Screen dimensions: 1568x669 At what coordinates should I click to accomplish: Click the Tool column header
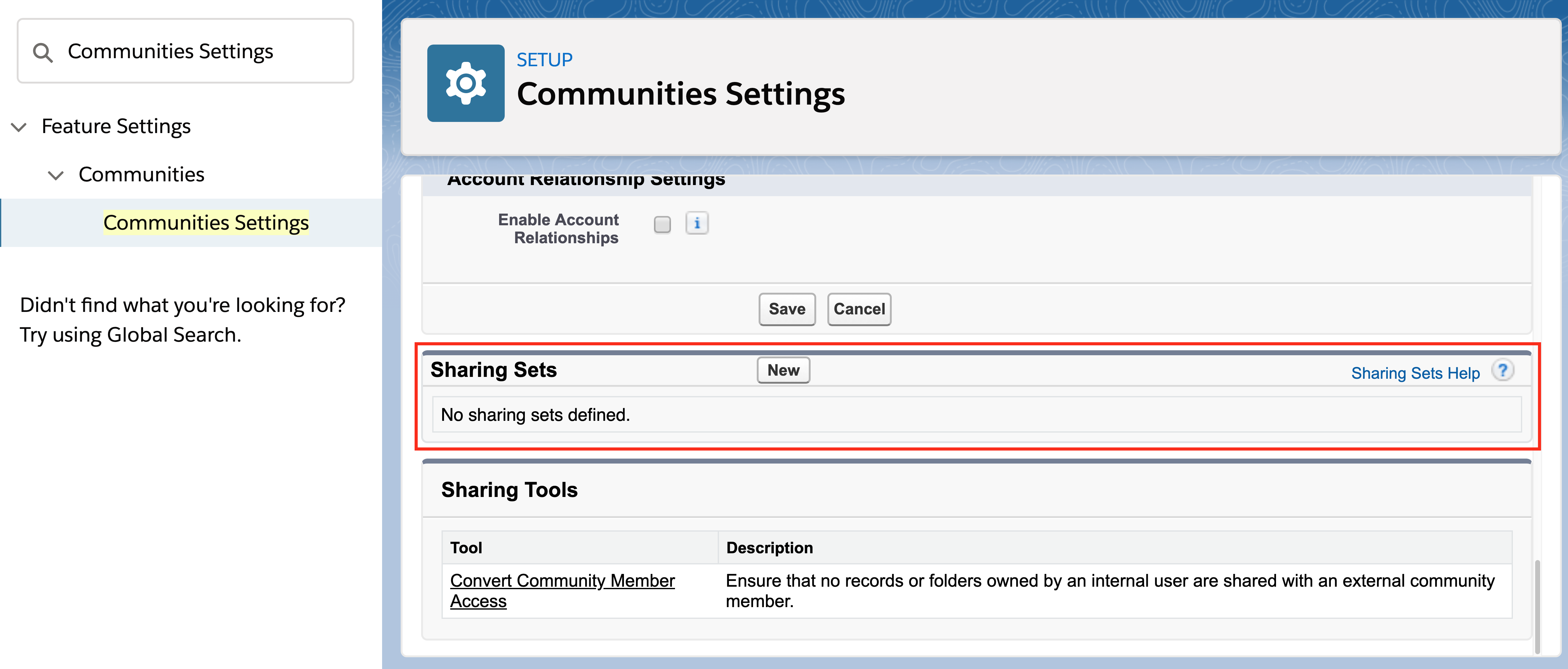coord(466,547)
